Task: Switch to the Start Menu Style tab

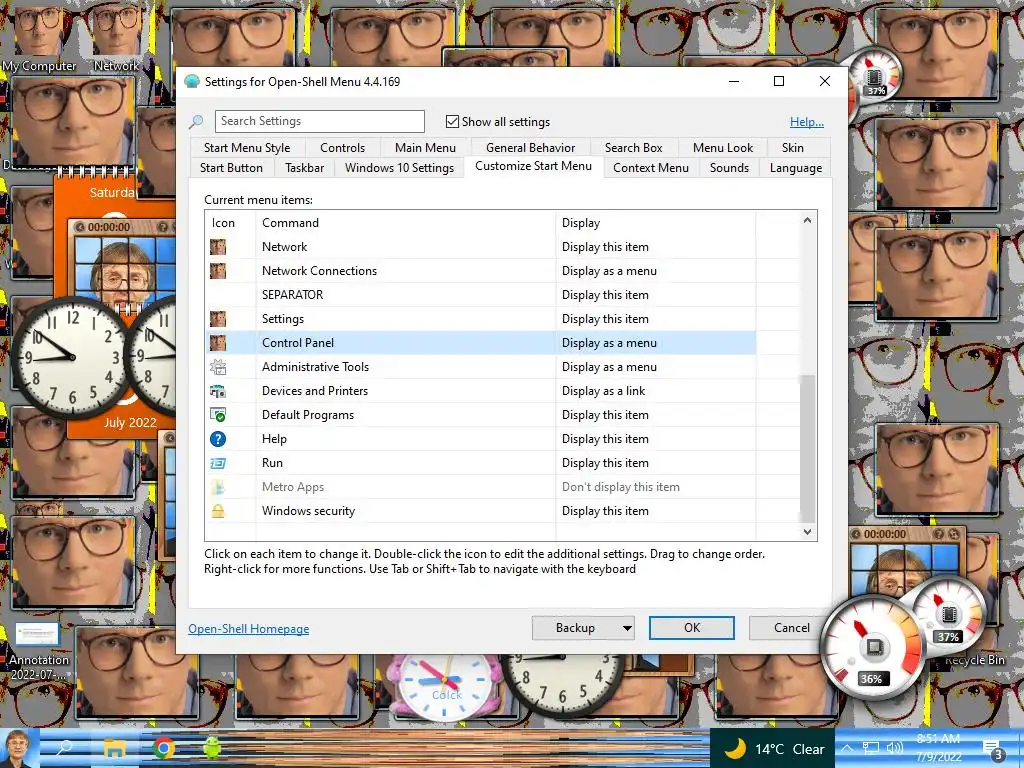Action: pyautogui.click(x=247, y=148)
